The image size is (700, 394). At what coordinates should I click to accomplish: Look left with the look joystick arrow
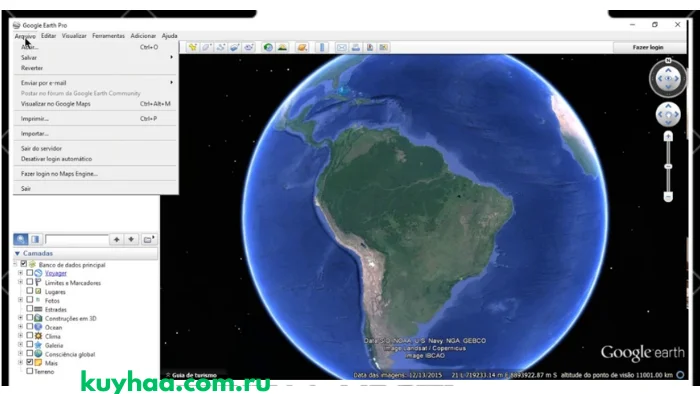point(660,79)
